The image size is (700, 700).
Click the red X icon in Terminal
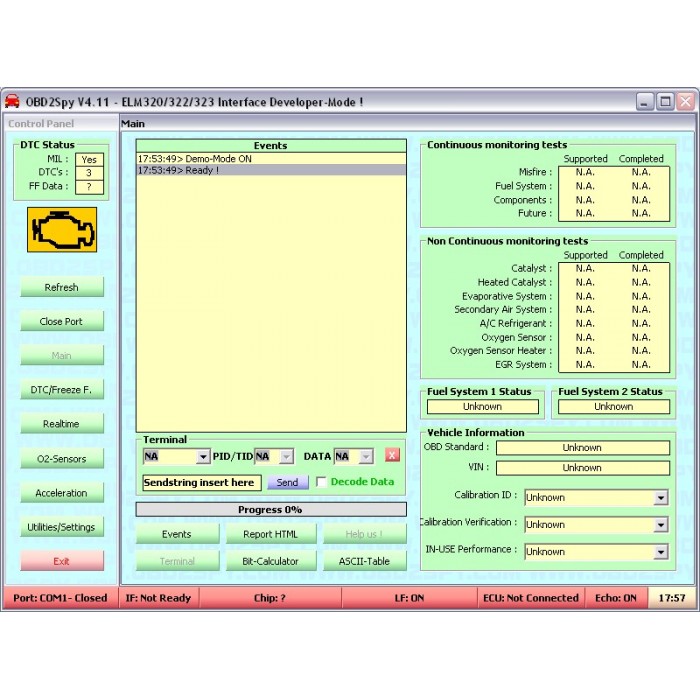[392, 456]
